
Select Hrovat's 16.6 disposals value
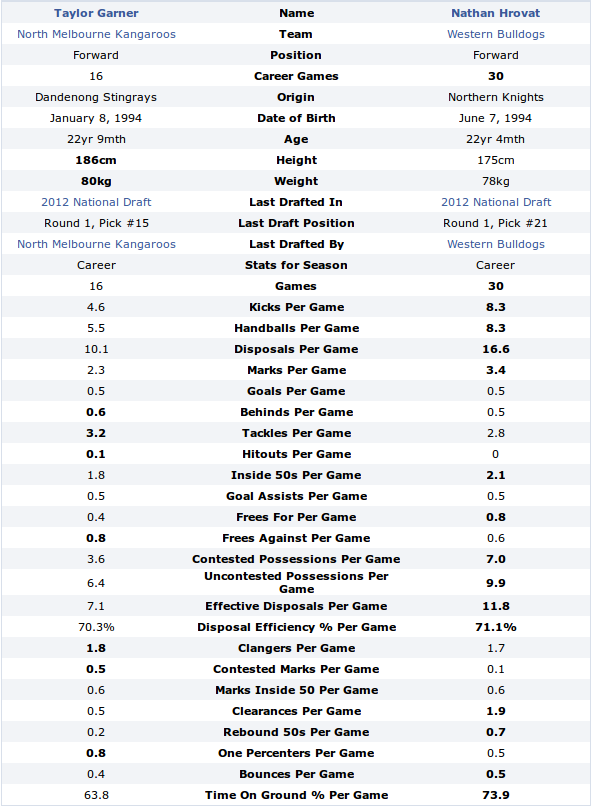(496, 349)
